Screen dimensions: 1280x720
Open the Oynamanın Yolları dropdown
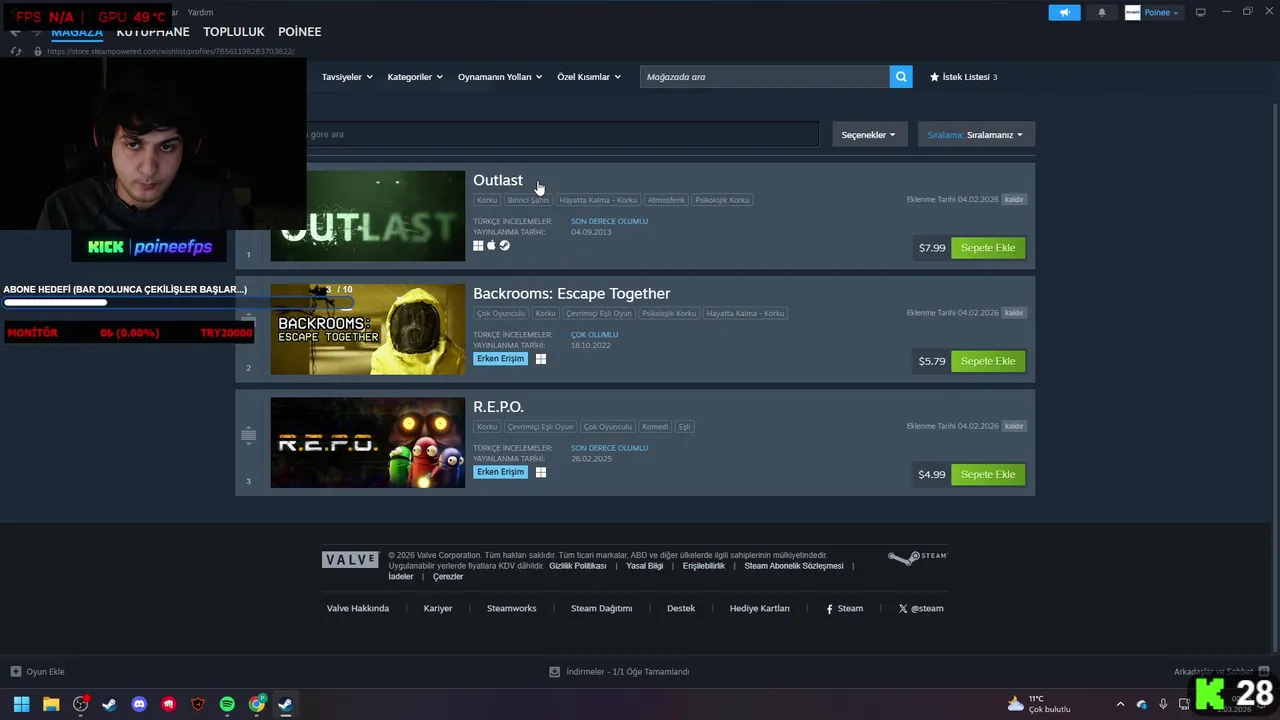[500, 77]
